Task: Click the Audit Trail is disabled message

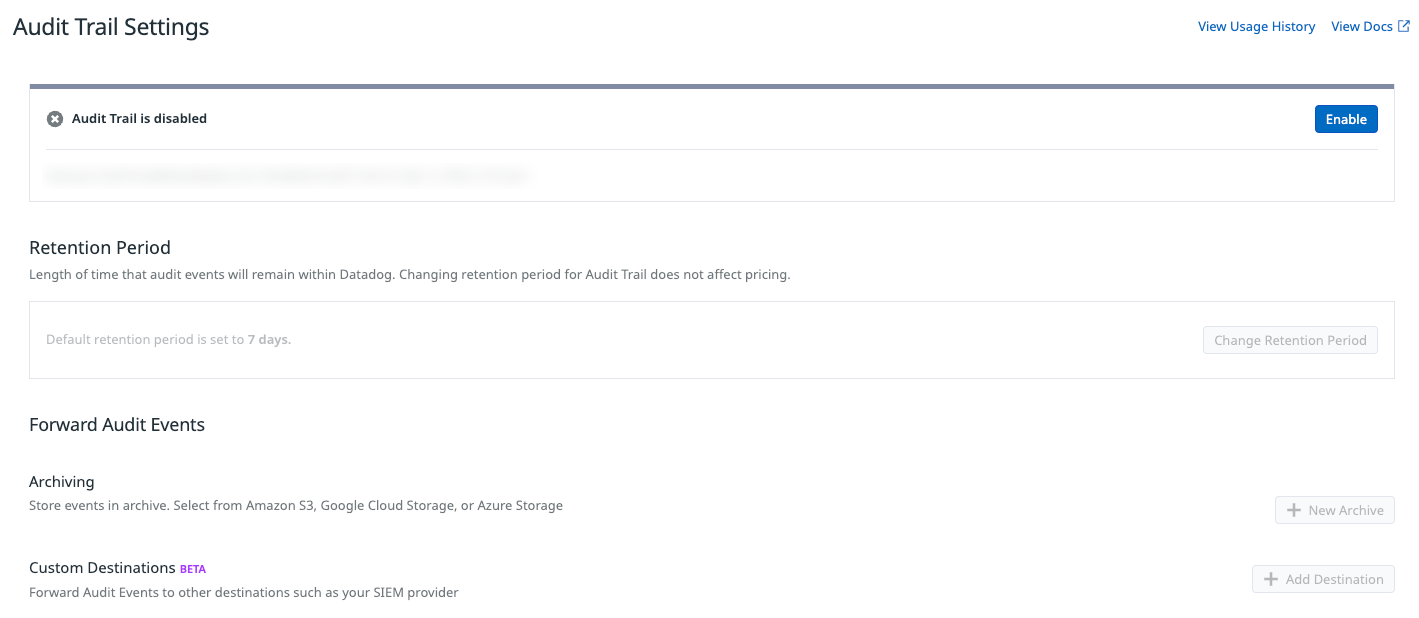Action: tap(139, 119)
